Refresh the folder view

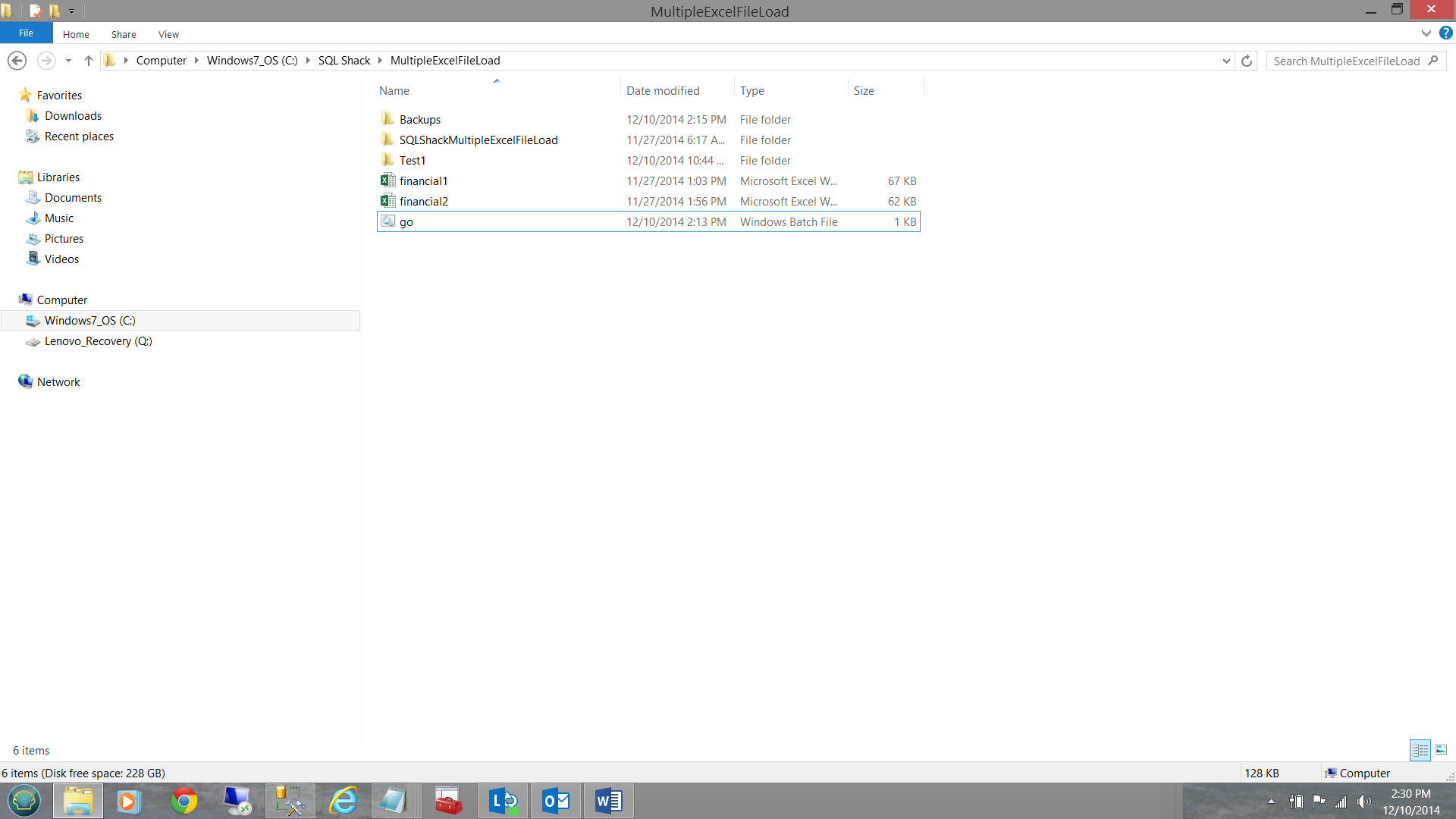click(x=1247, y=61)
